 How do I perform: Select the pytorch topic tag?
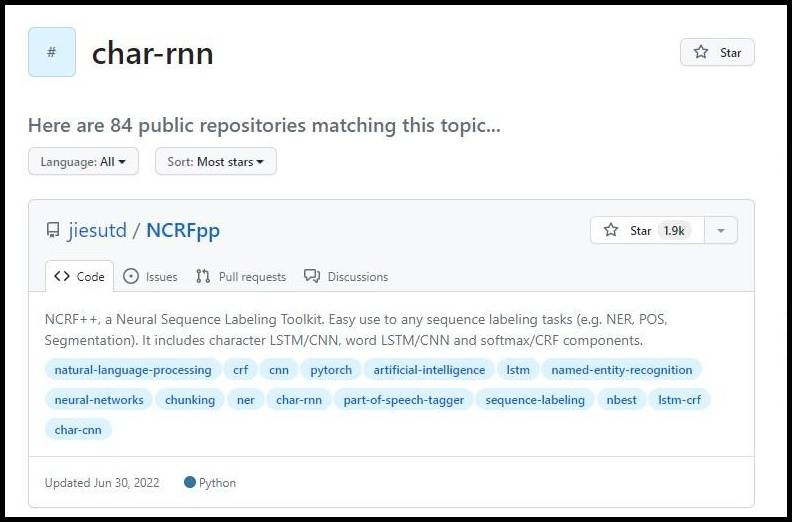331,369
